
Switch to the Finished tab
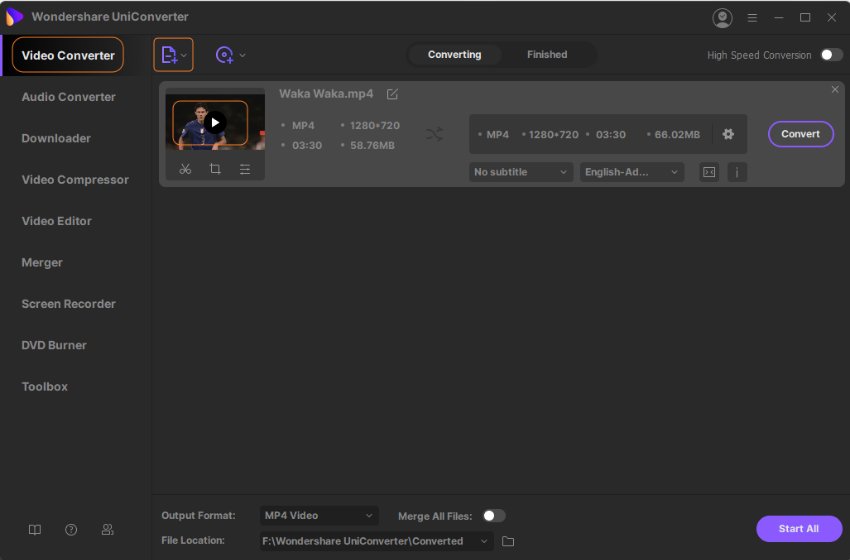point(547,55)
